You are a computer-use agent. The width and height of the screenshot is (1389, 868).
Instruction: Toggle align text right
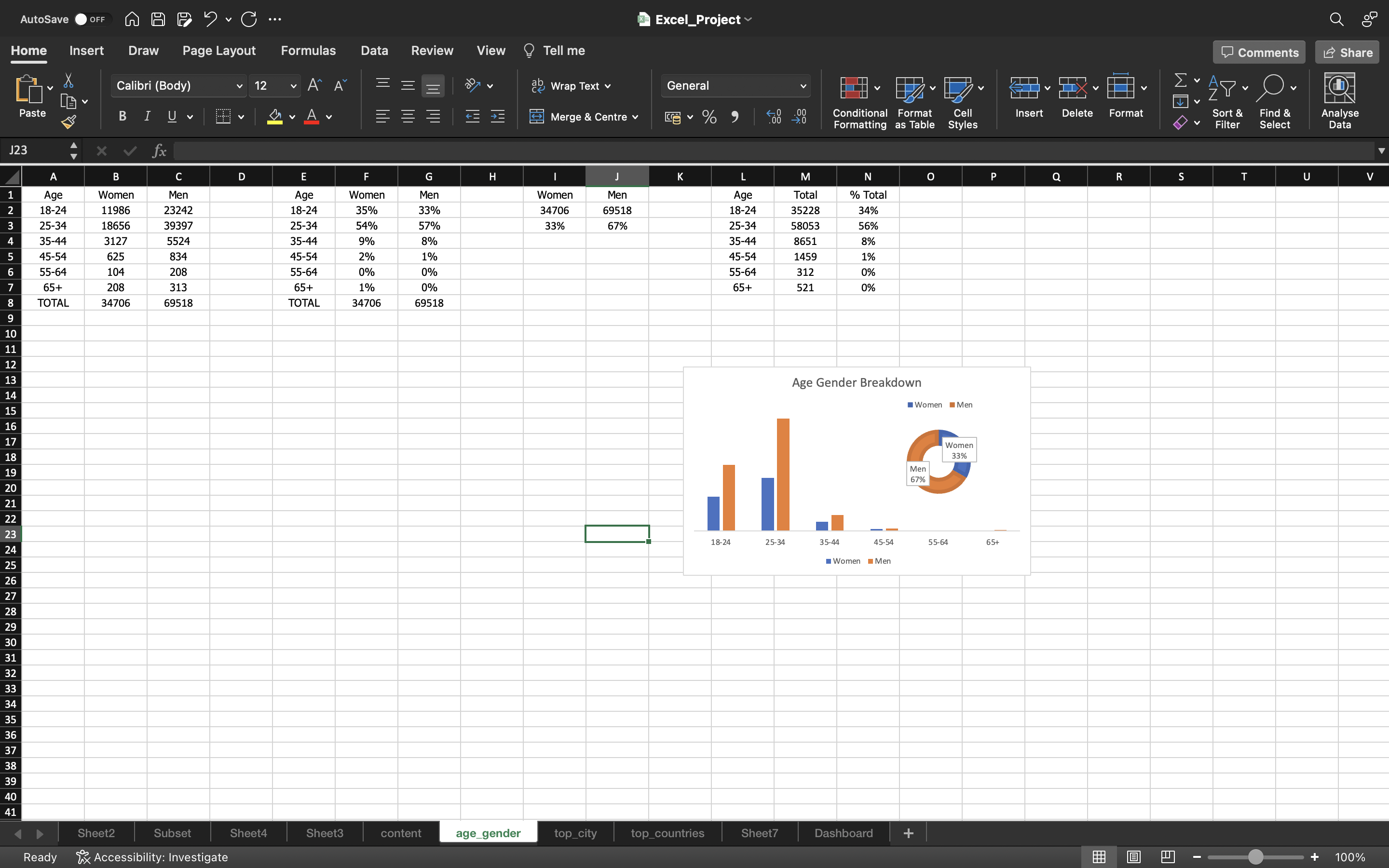(x=433, y=117)
